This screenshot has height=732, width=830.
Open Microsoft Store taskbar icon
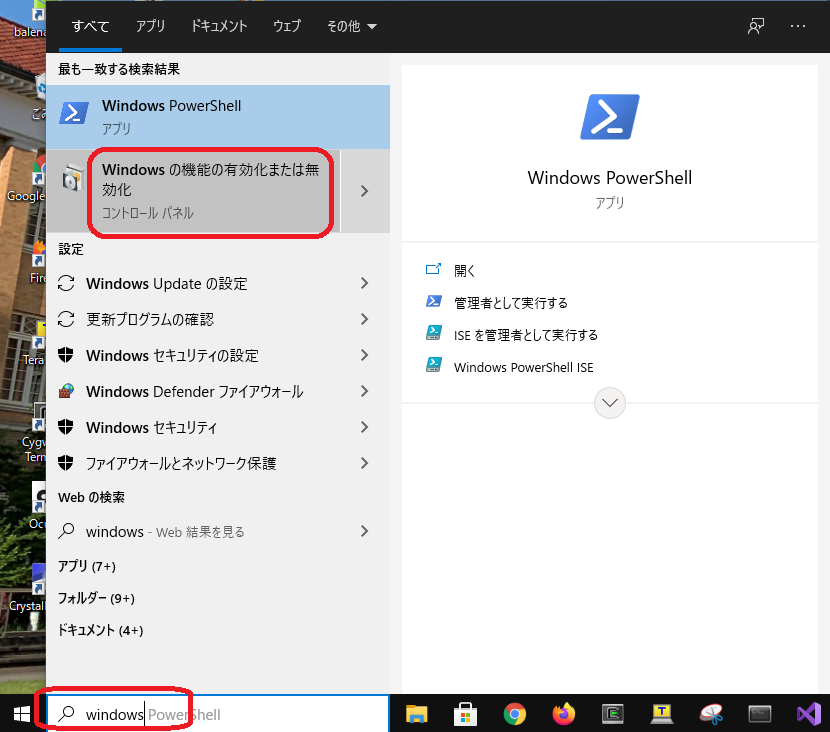[465, 714]
